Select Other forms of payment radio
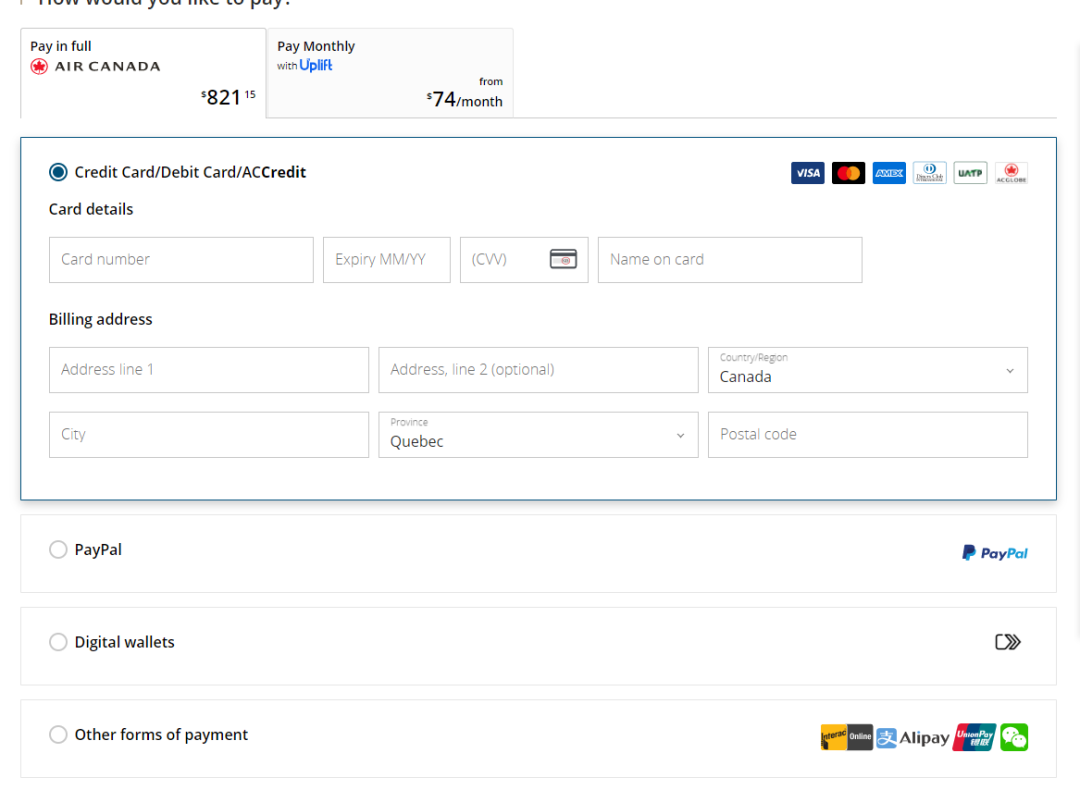This screenshot has width=1080, height=790. 58,734
